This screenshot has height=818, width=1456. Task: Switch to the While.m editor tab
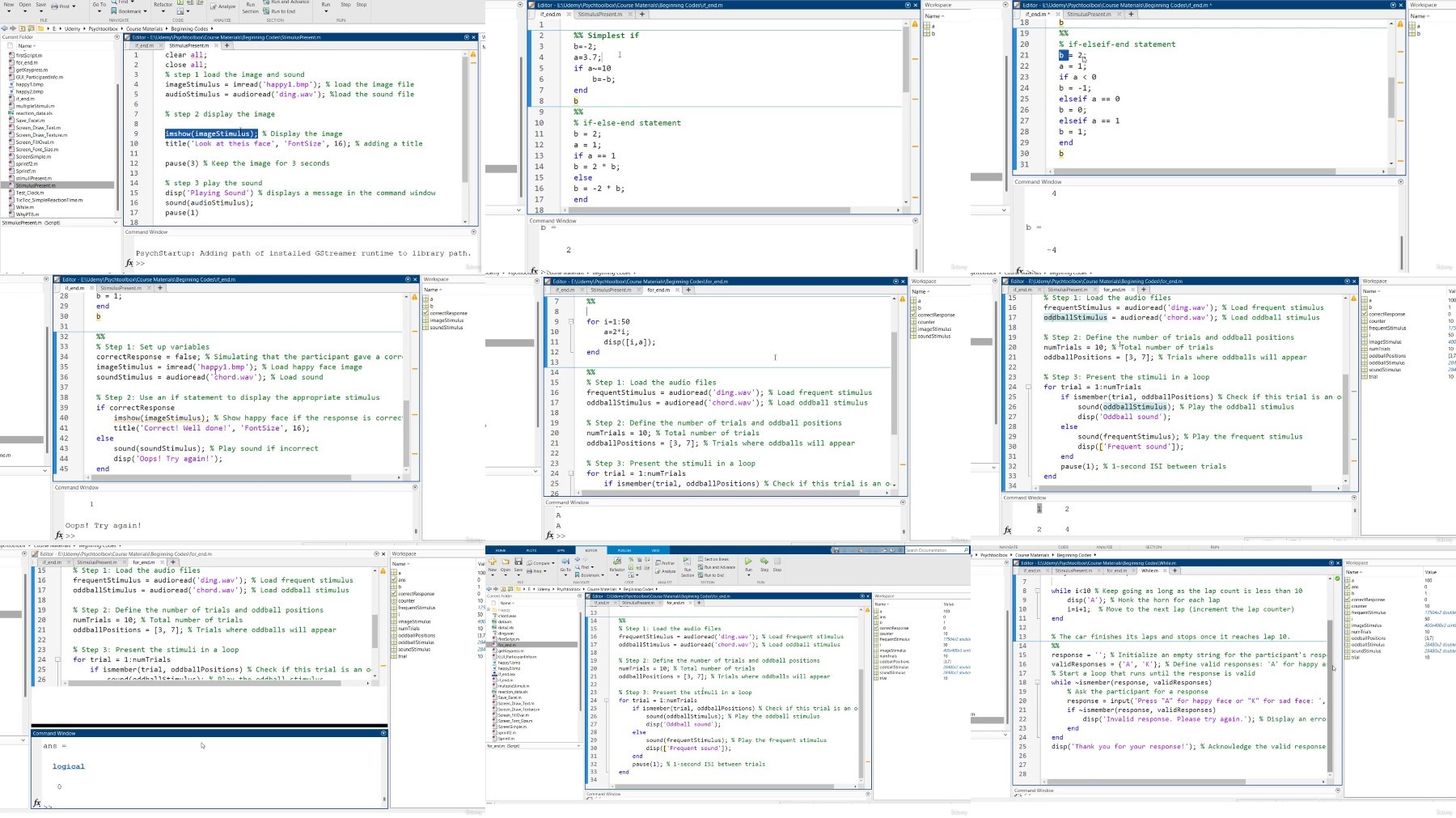point(1149,570)
